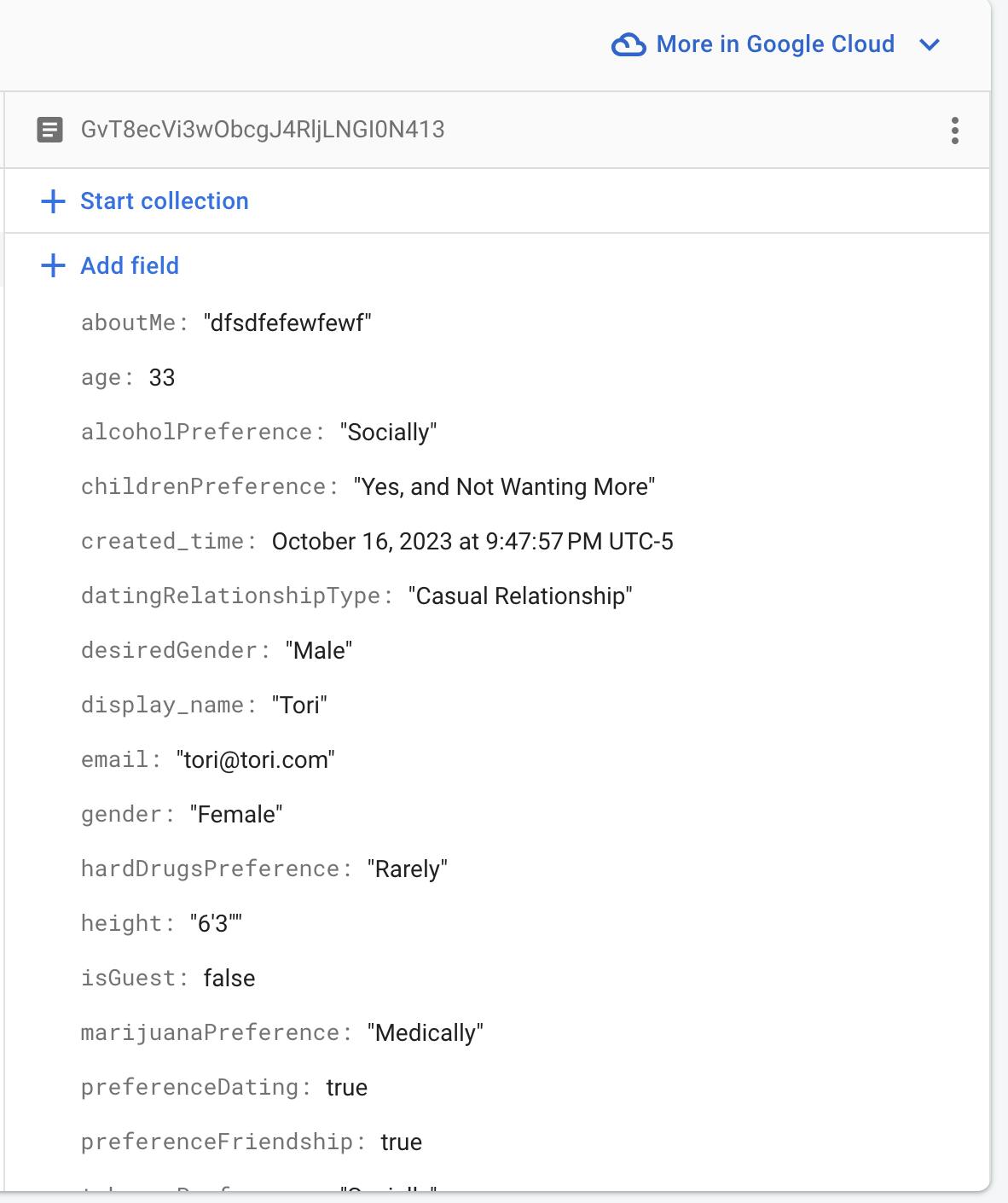Click the plus icon for Add field

pos(53,265)
